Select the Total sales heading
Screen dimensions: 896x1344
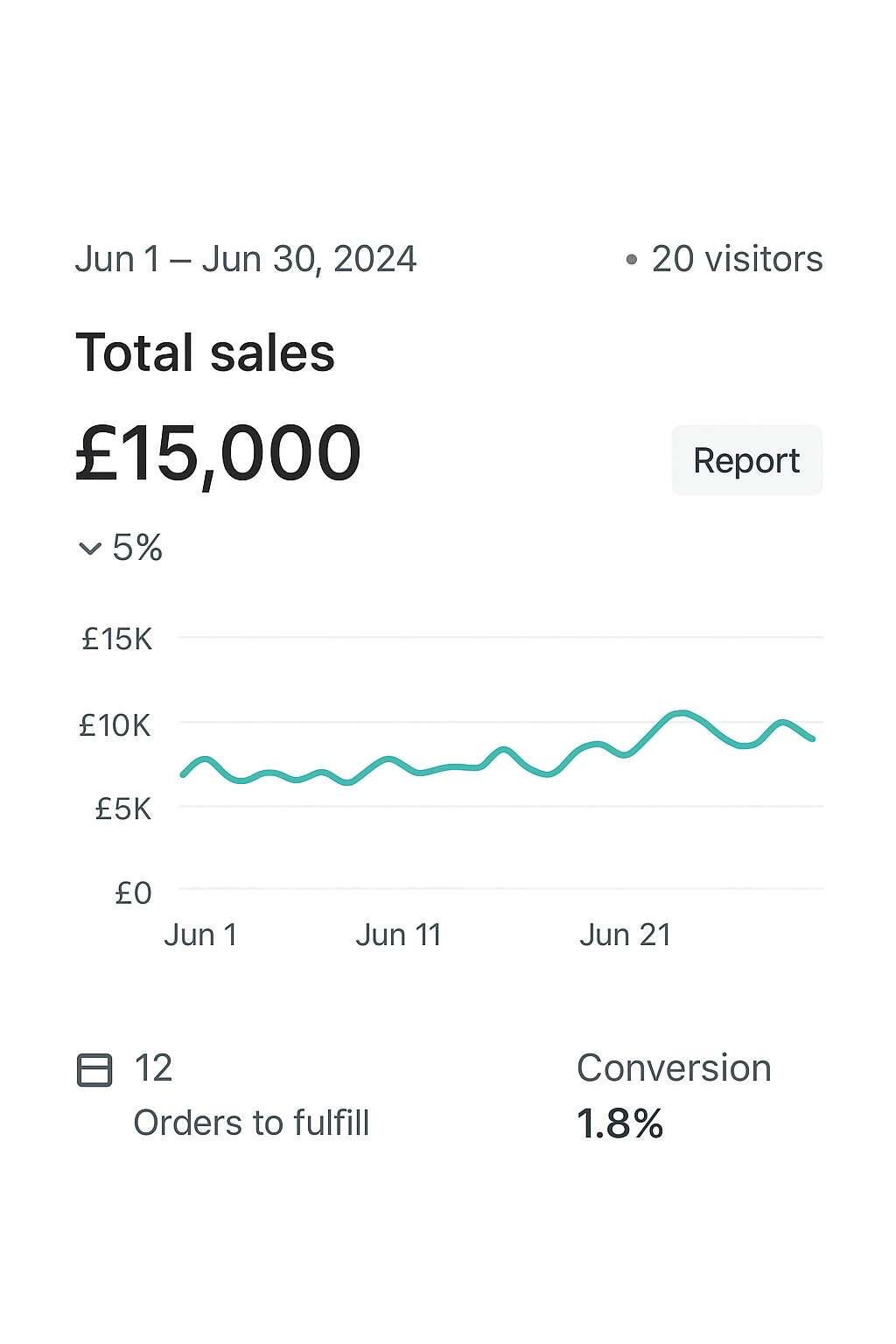[x=206, y=353]
